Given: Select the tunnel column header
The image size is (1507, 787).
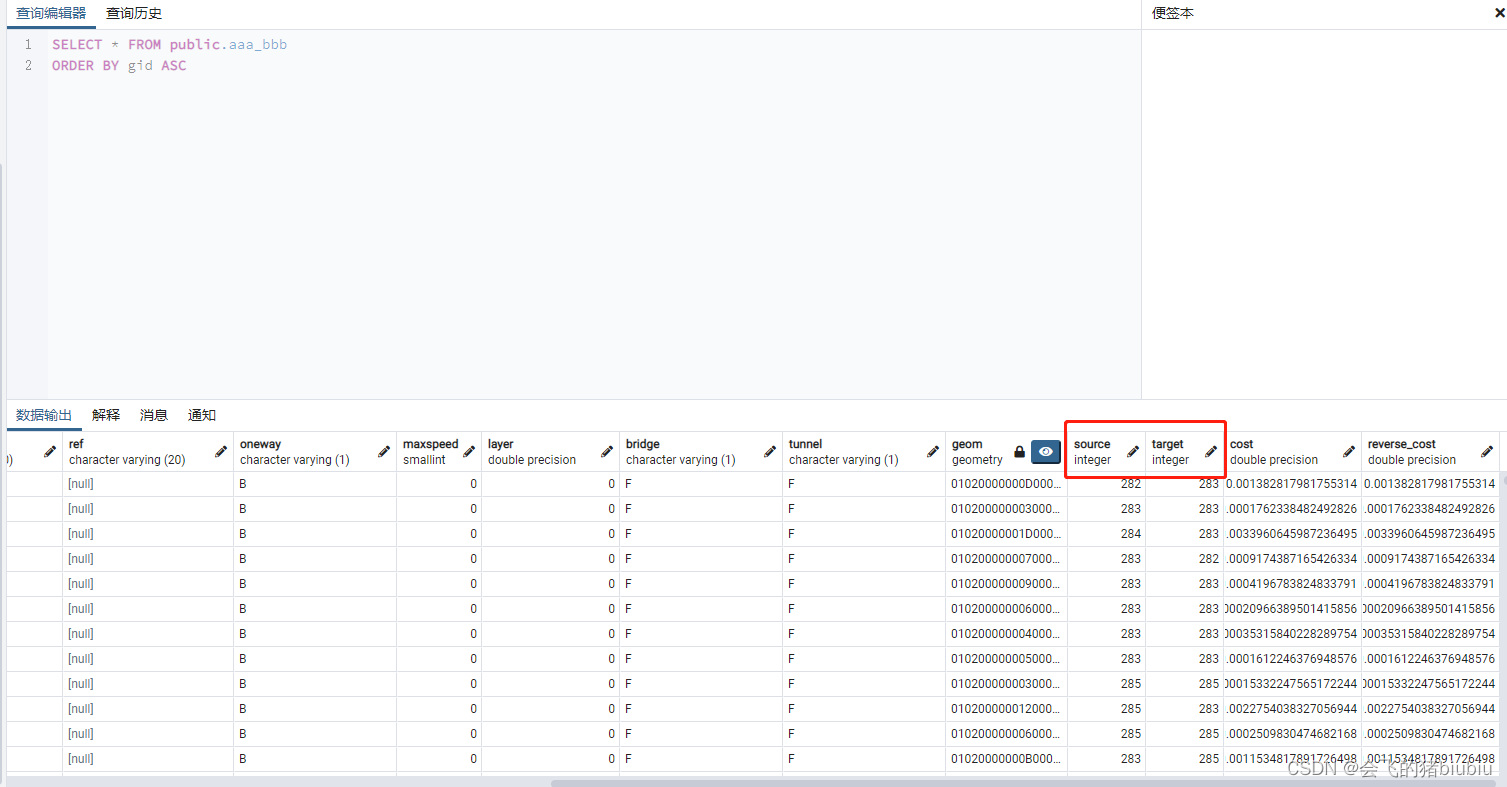Looking at the screenshot, I should click(x=864, y=452).
